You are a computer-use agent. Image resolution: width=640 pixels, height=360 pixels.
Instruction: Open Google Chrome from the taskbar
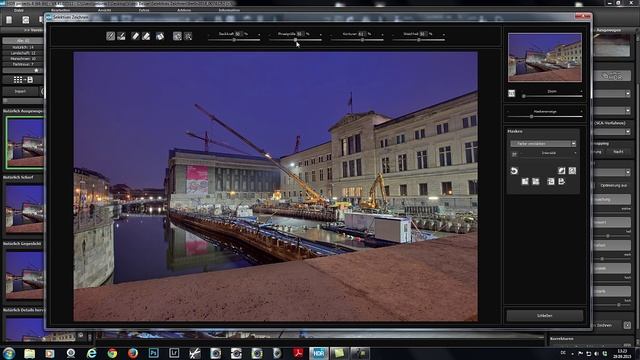click(112, 353)
